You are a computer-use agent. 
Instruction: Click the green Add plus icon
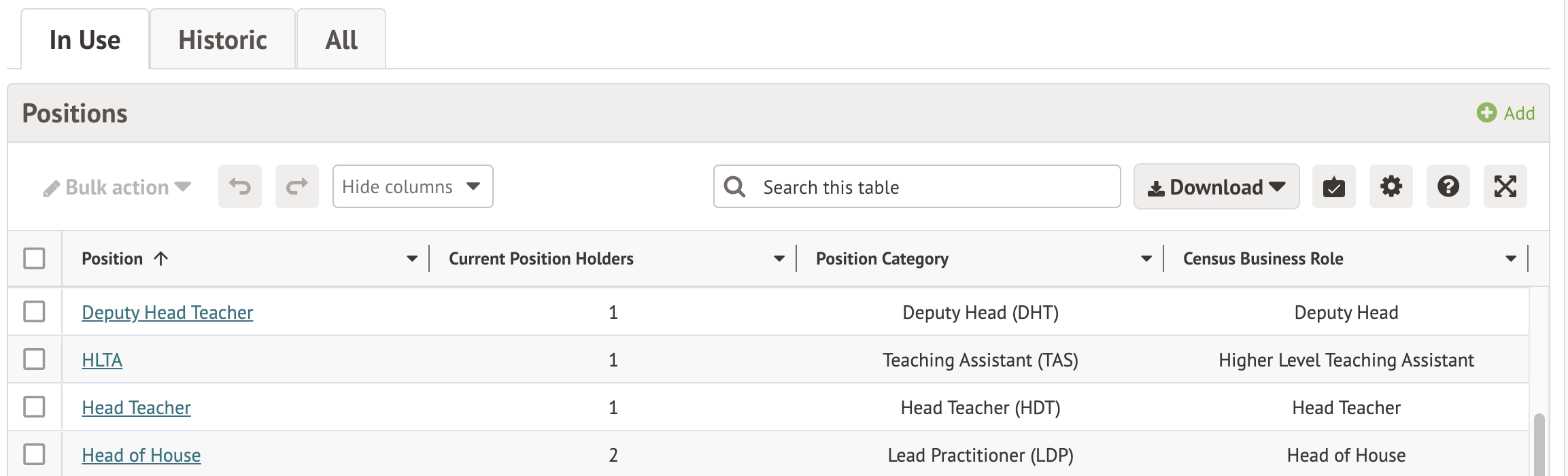point(1486,113)
